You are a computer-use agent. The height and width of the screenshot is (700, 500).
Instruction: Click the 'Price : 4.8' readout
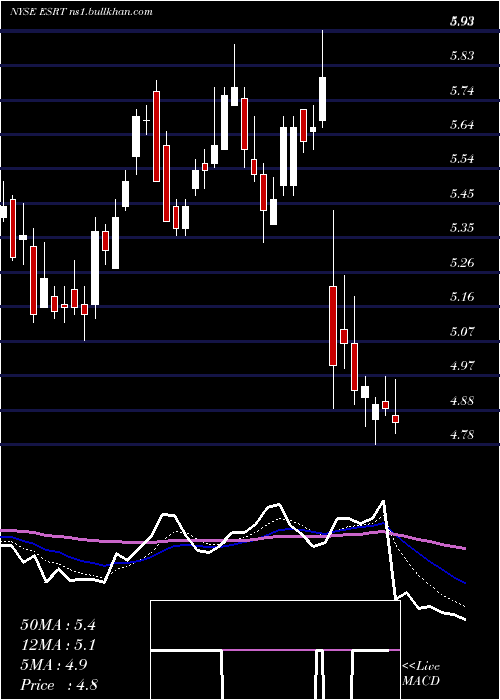coord(59,685)
